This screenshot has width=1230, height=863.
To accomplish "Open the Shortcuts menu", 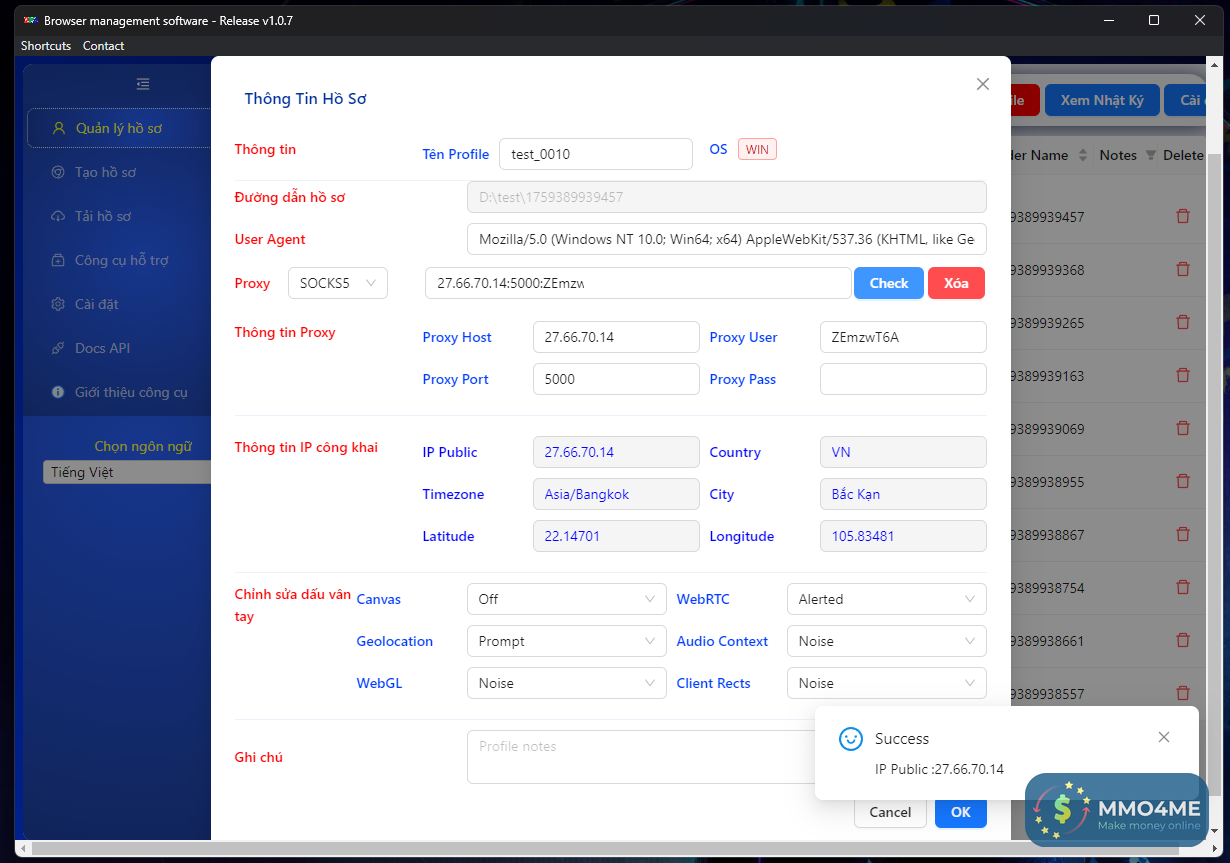I will (x=46, y=46).
